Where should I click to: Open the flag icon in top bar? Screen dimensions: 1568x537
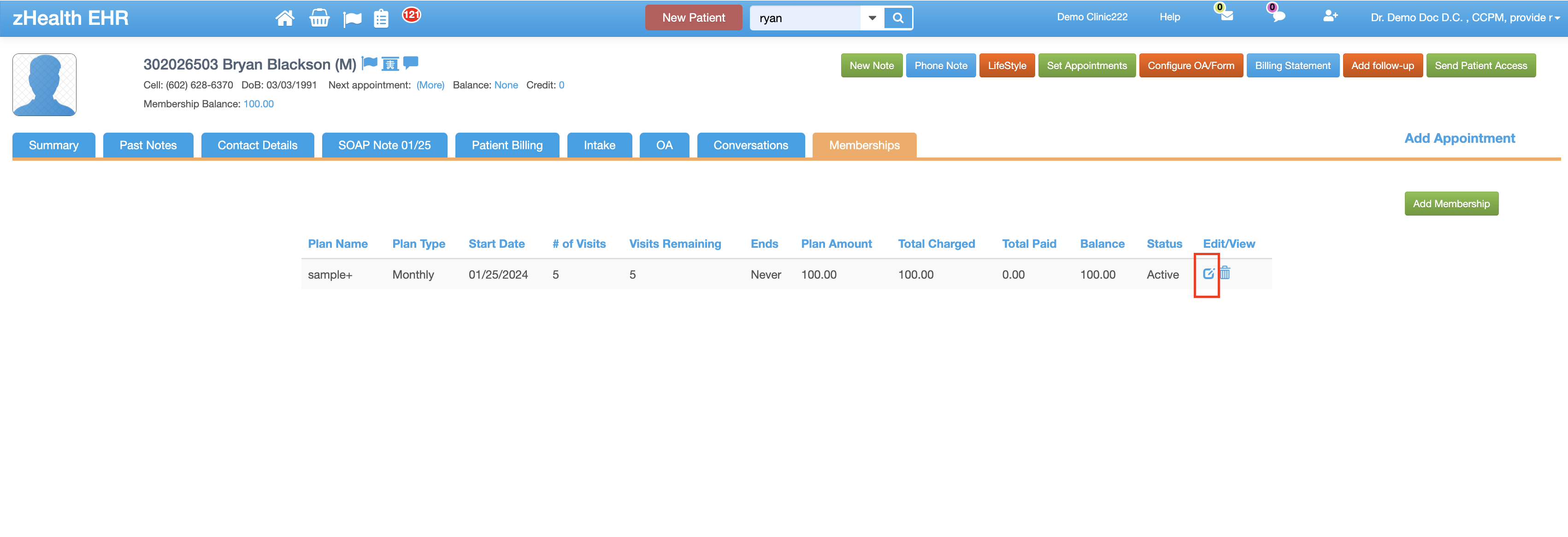[352, 19]
